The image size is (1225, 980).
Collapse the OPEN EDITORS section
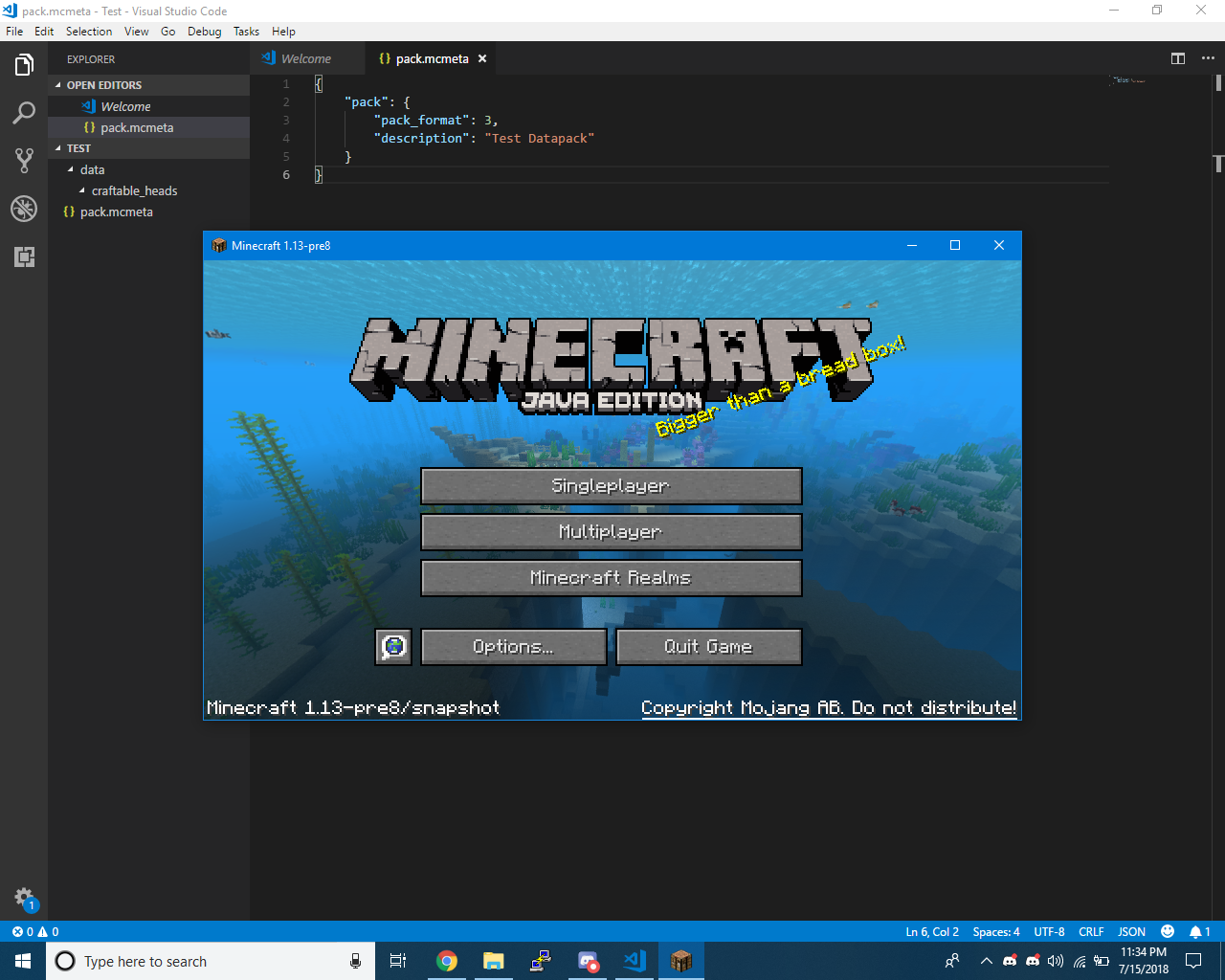[x=103, y=85]
